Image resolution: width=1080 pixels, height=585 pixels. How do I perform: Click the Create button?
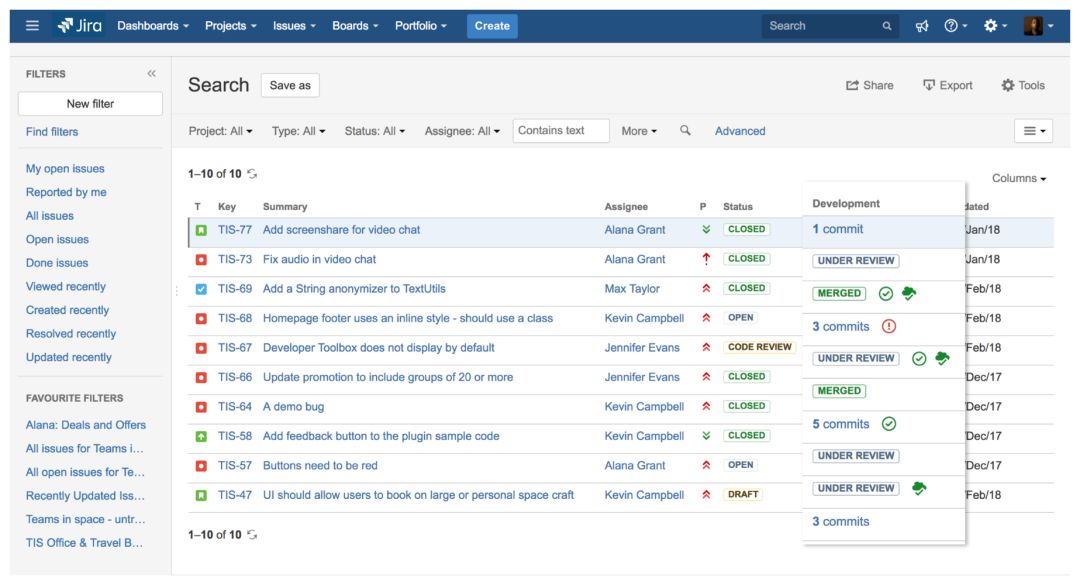click(x=492, y=25)
